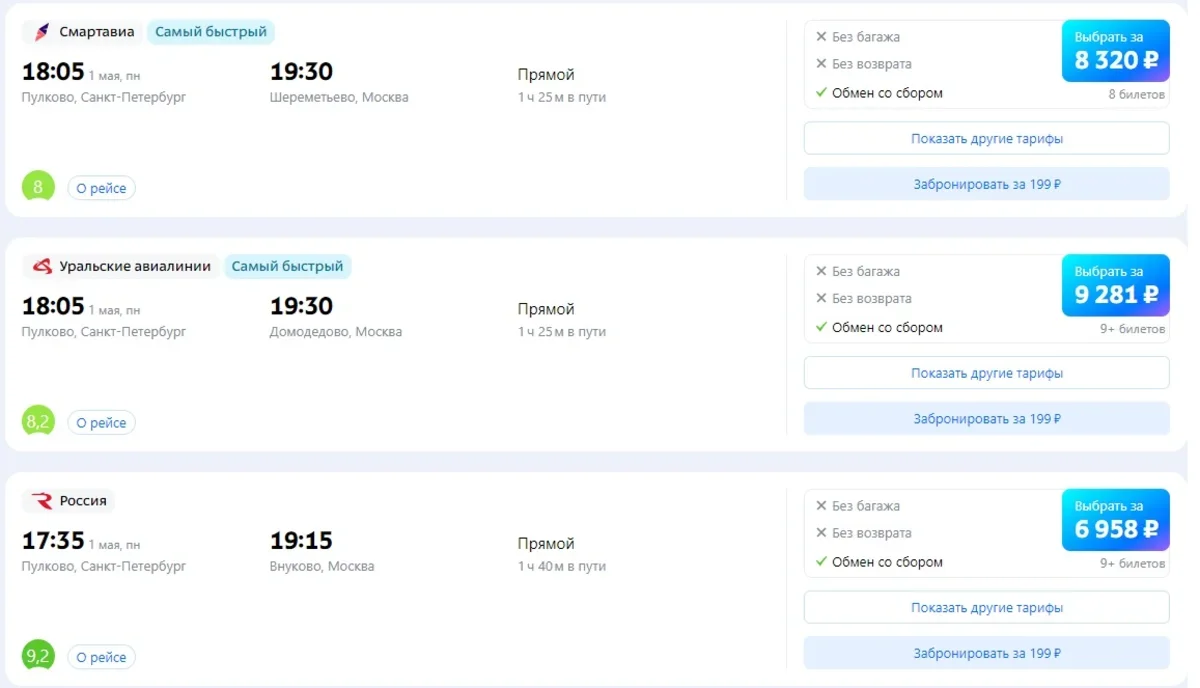Click the green rating badge showing 9,2

pyautogui.click(x=38, y=656)
